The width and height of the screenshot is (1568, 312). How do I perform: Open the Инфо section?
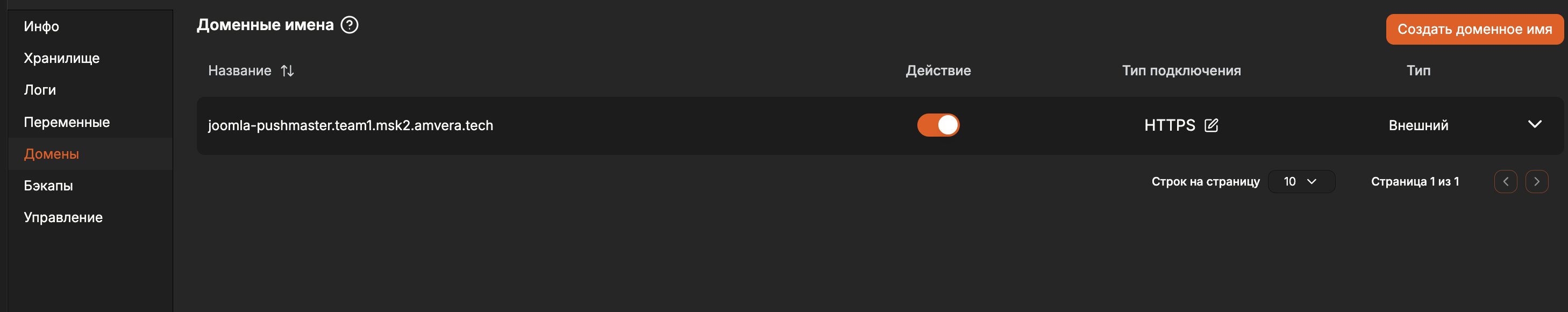pyautogui.click(x=41, y=26)
